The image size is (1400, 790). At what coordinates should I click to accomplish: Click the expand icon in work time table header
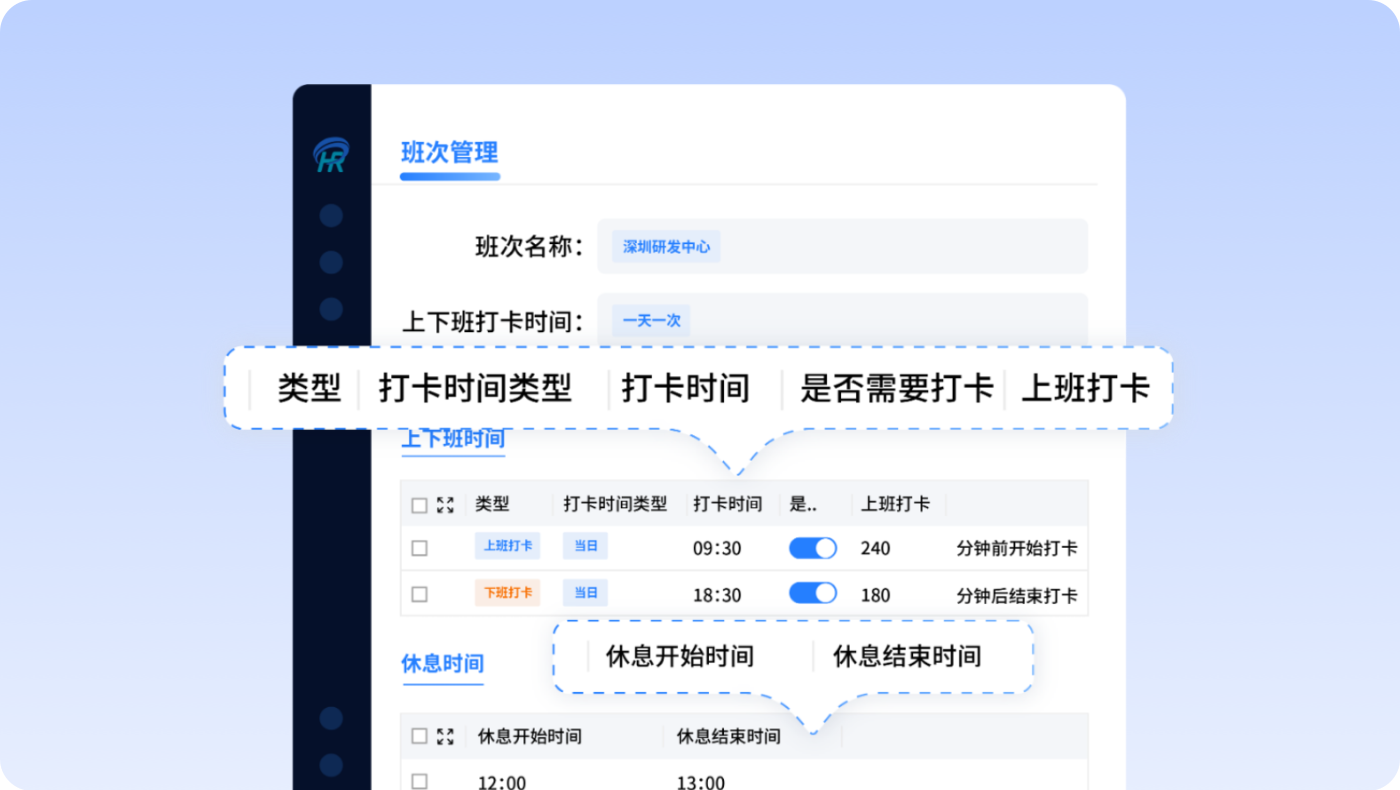click(x=446, y=505)
